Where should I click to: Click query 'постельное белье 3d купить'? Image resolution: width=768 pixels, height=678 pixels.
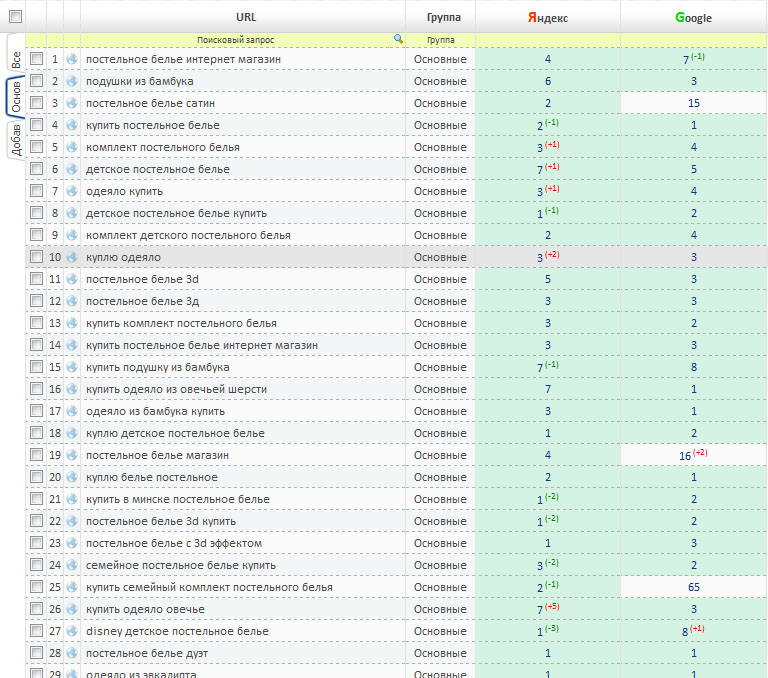(x=161, y=521)
